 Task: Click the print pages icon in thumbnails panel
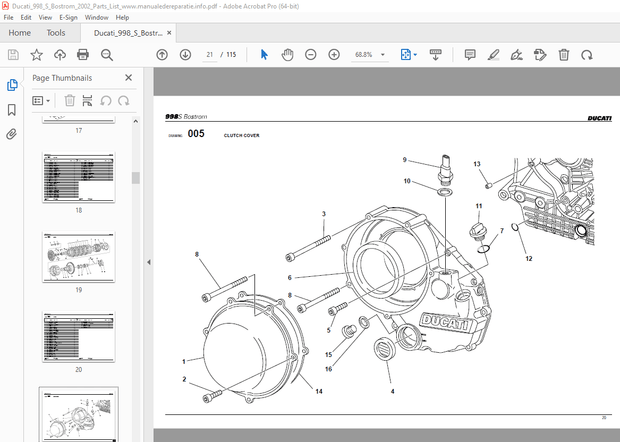[x=87, y=101]
